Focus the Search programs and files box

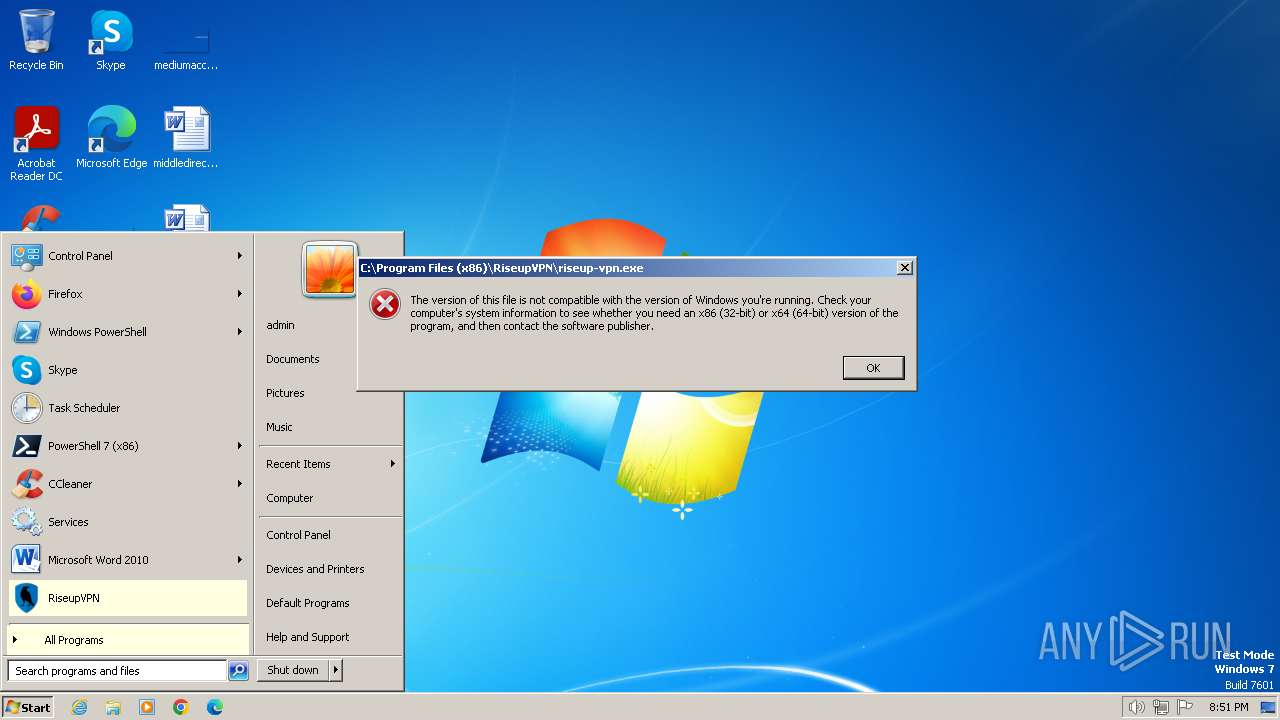pos(117,671)
